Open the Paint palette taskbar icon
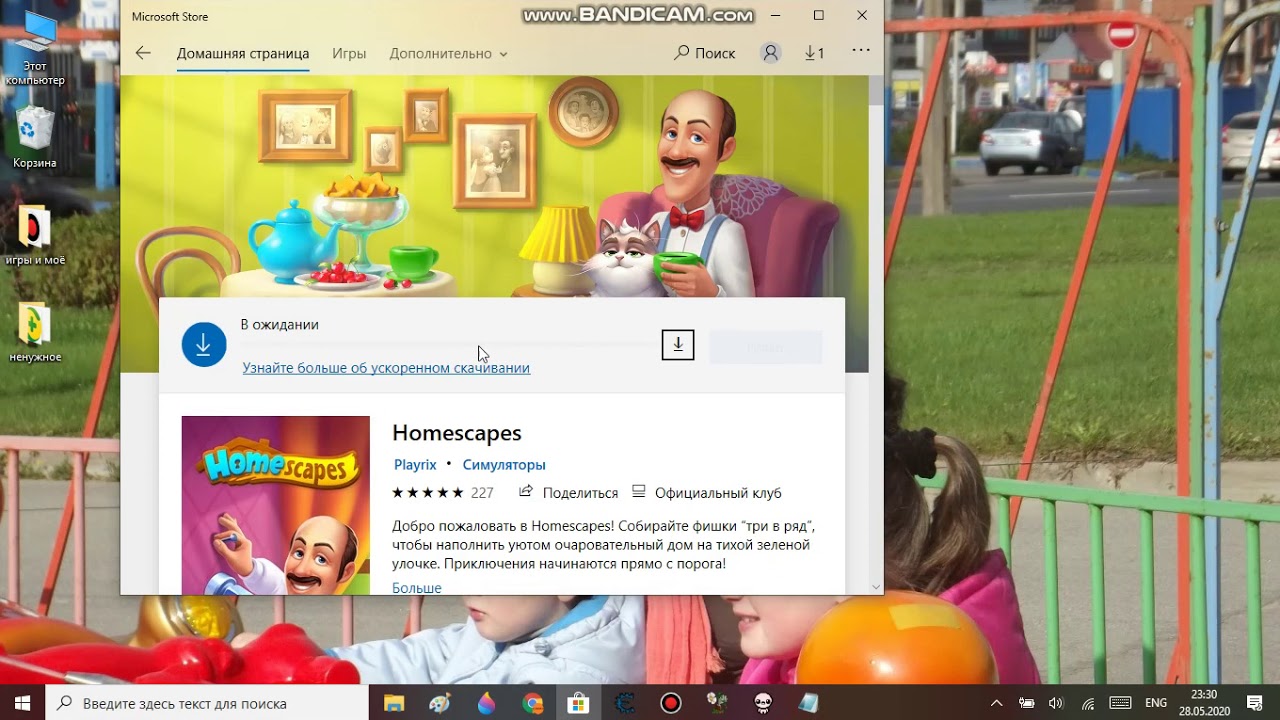Screen dimensions: 1280x720 pos(440,703)
